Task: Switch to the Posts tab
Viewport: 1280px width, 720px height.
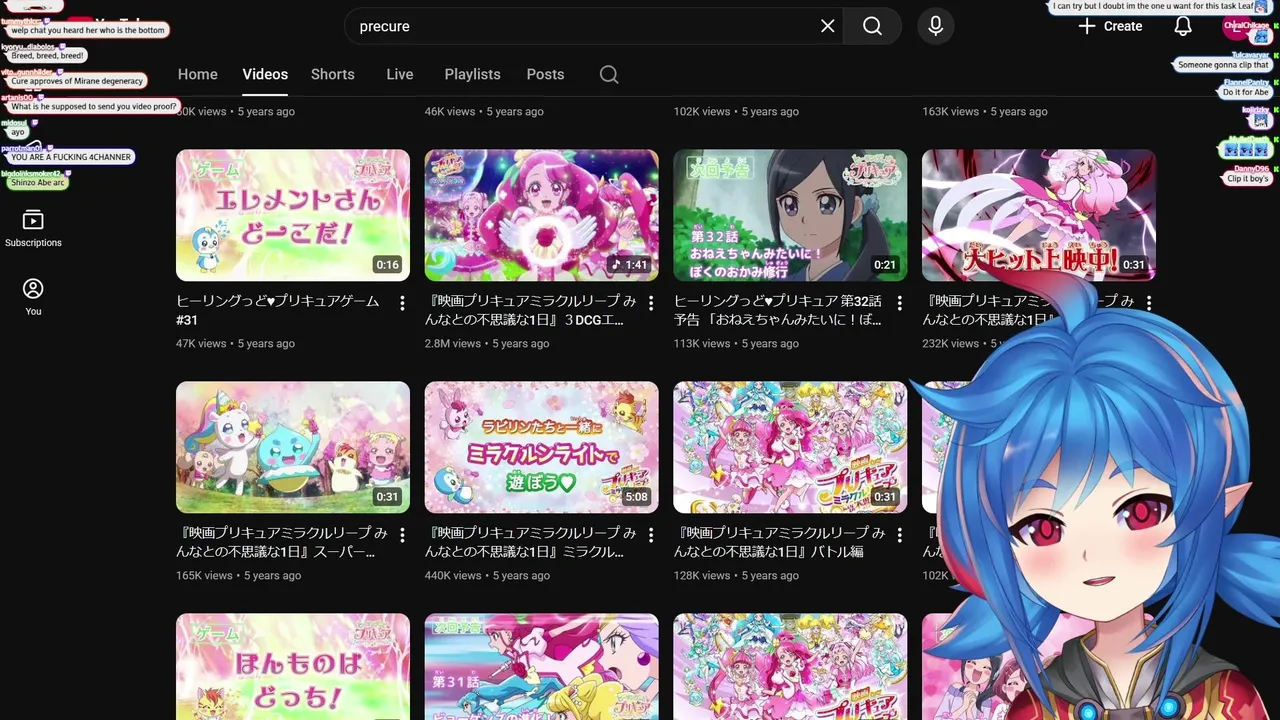Action: pyautogui.click(x=545, y=74)
